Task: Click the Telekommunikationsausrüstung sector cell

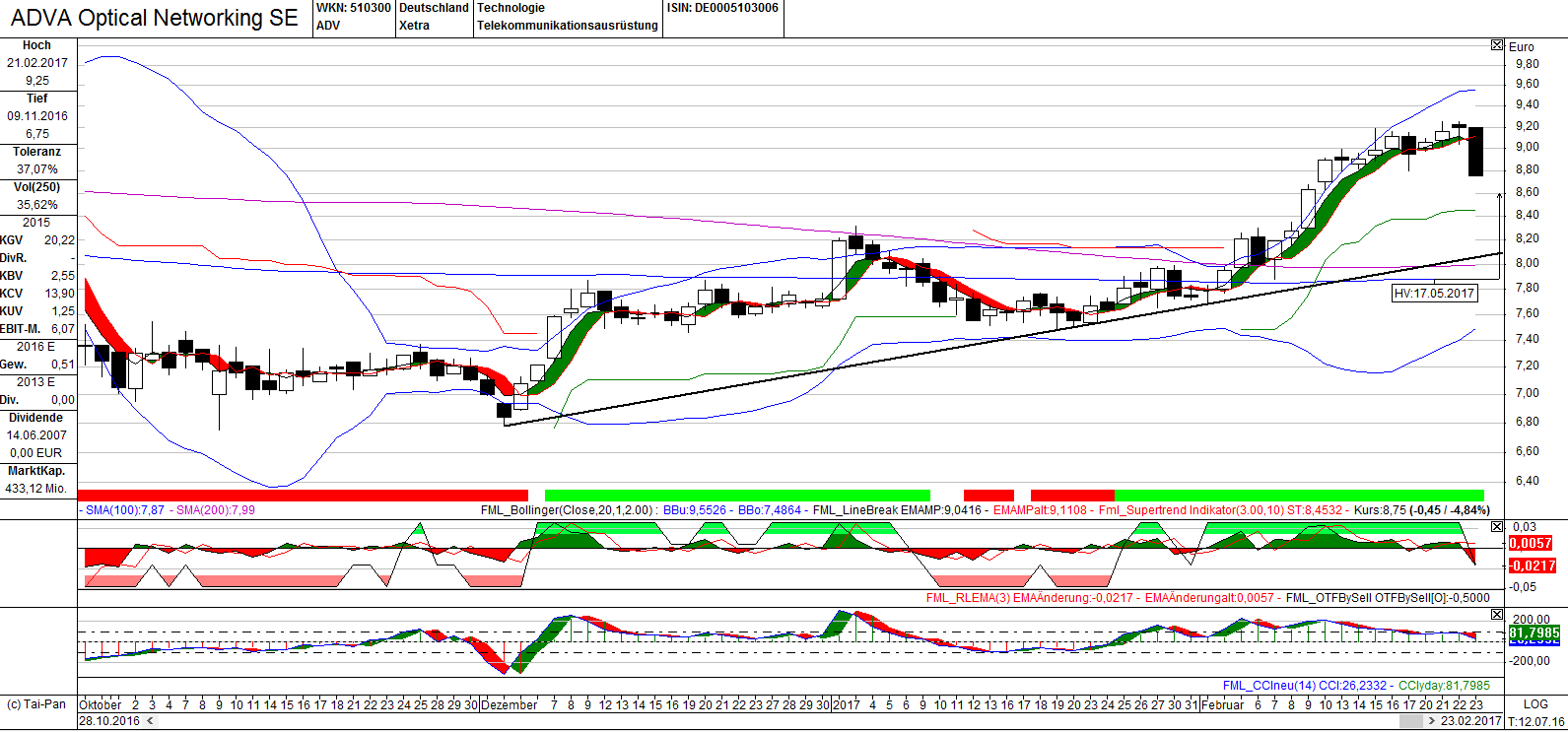Action: point(568,26)
